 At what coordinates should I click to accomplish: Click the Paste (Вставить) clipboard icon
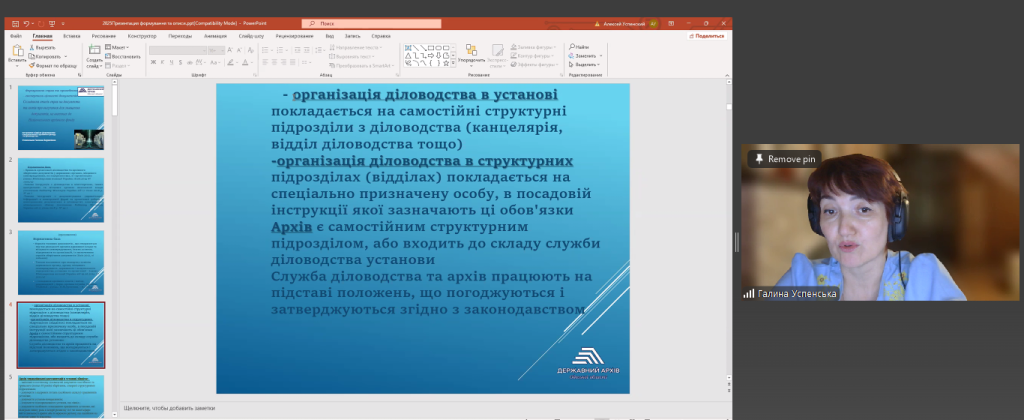[17, 52]
